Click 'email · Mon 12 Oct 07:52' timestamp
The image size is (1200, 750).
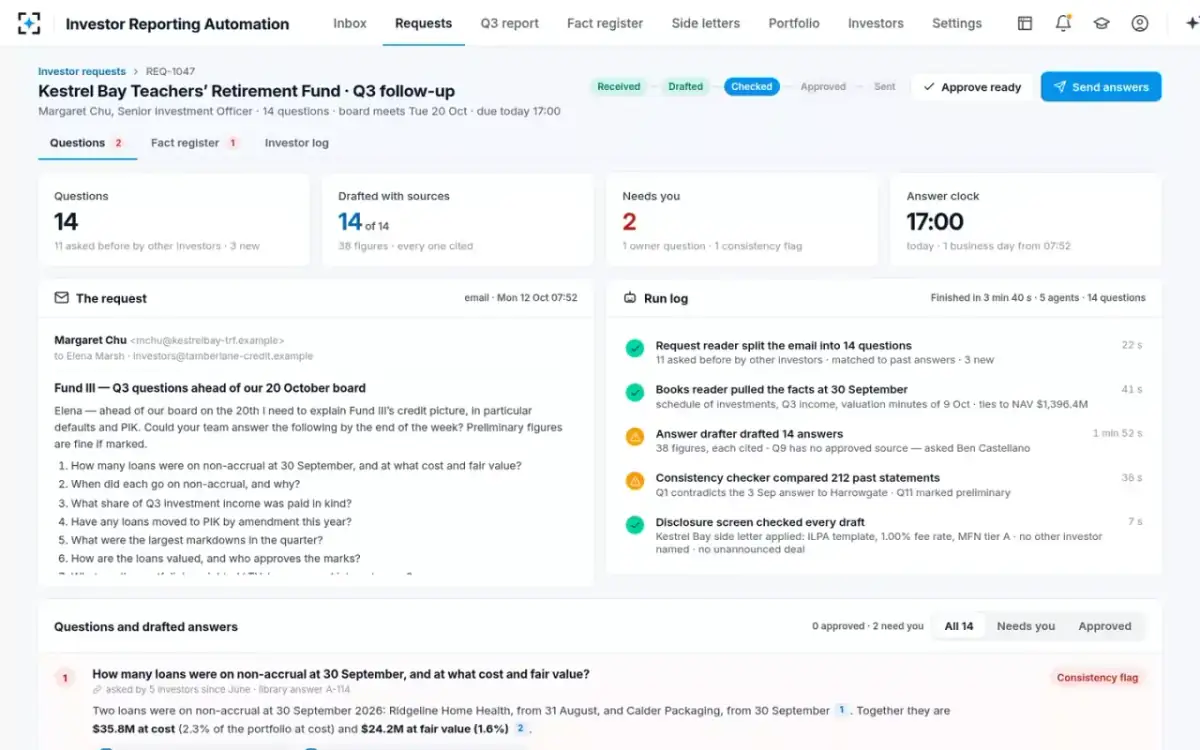click(x=521, y=298)
